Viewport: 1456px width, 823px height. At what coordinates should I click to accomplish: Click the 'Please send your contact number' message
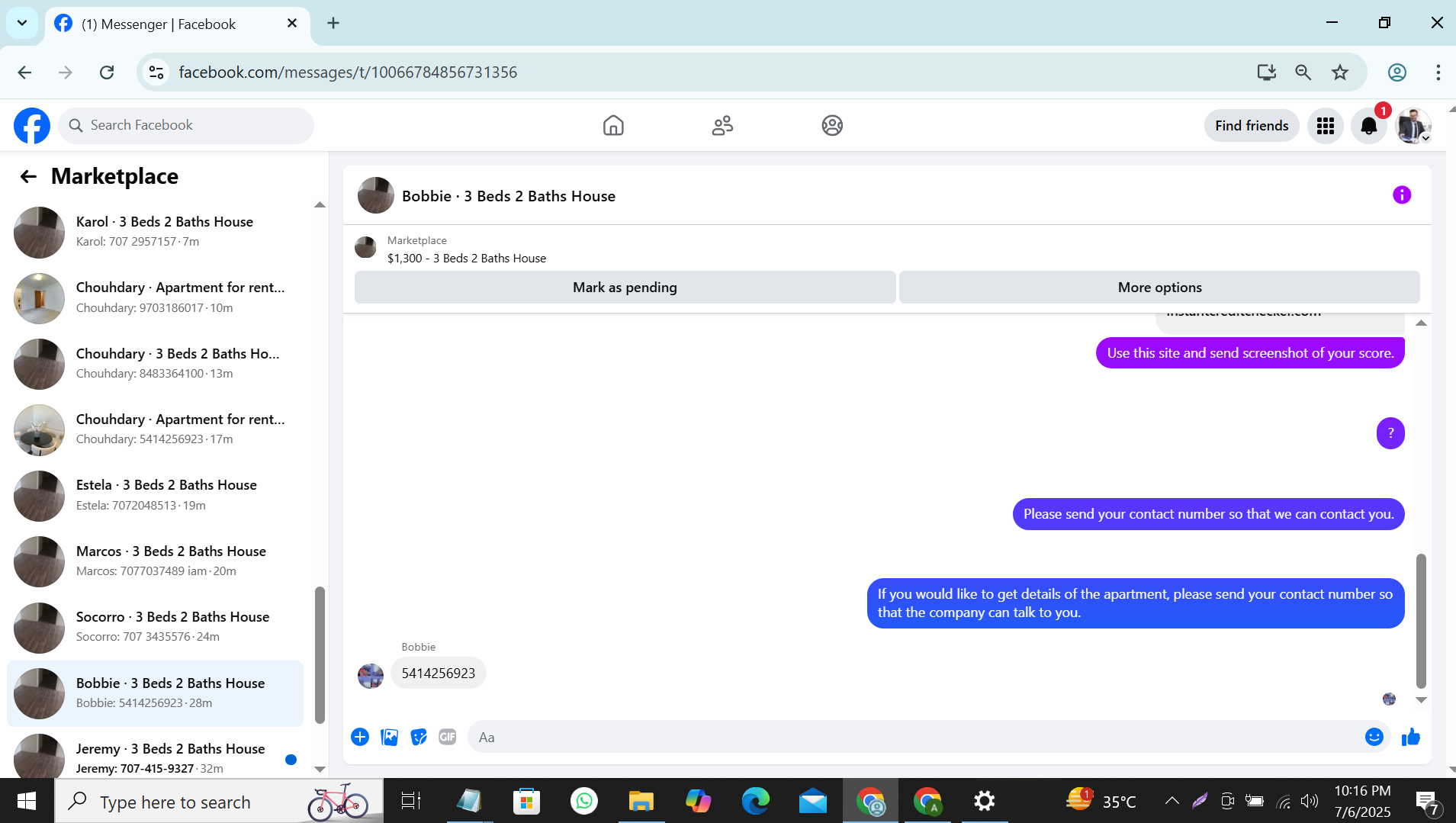(1208, 514)
